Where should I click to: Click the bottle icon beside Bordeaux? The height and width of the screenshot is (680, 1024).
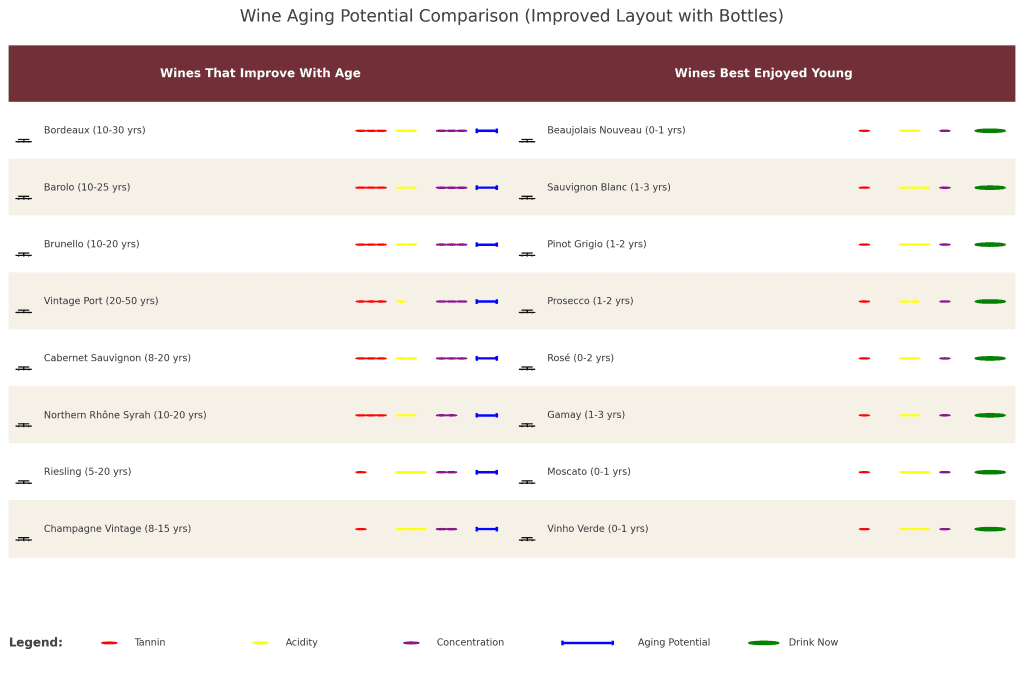(x=23, y=140)
